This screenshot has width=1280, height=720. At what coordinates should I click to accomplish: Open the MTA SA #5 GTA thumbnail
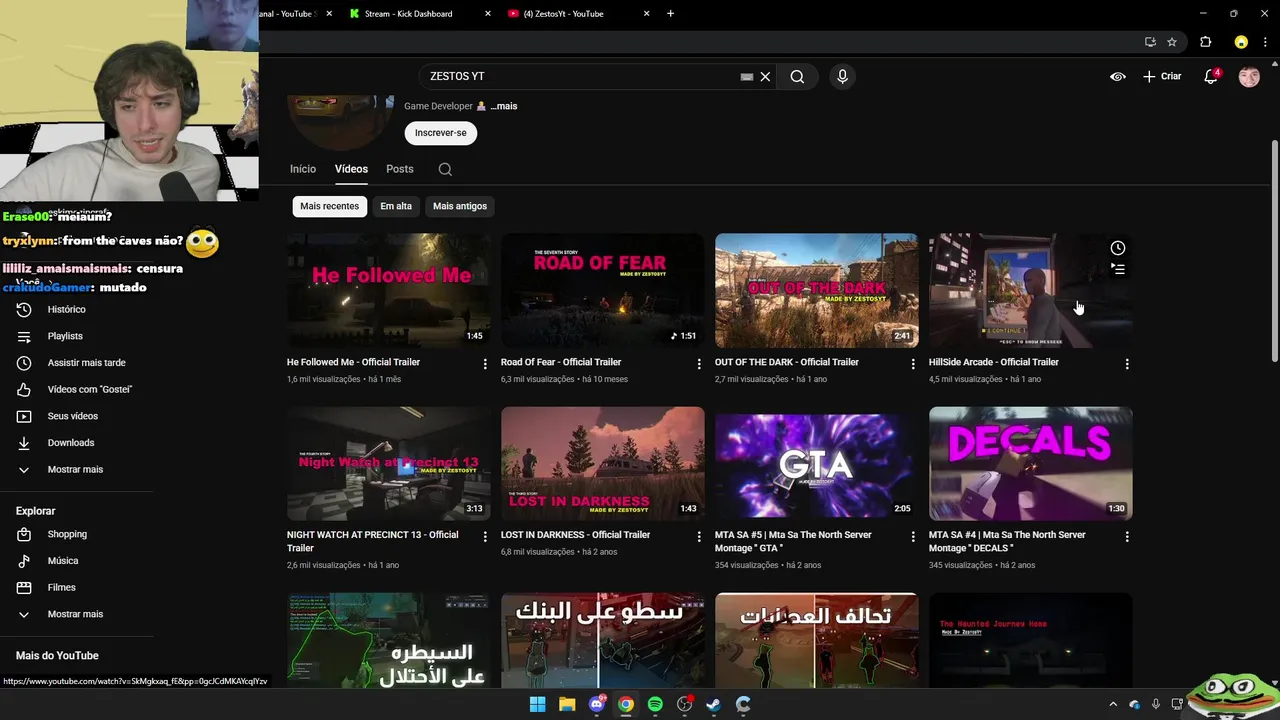point(817,463)
